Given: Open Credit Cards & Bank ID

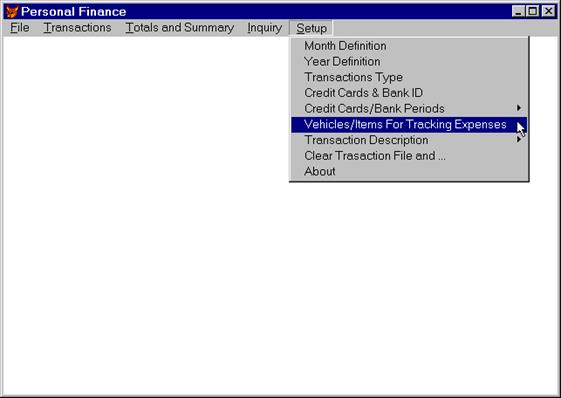Looking at the screenshot, I should point(409,93).
